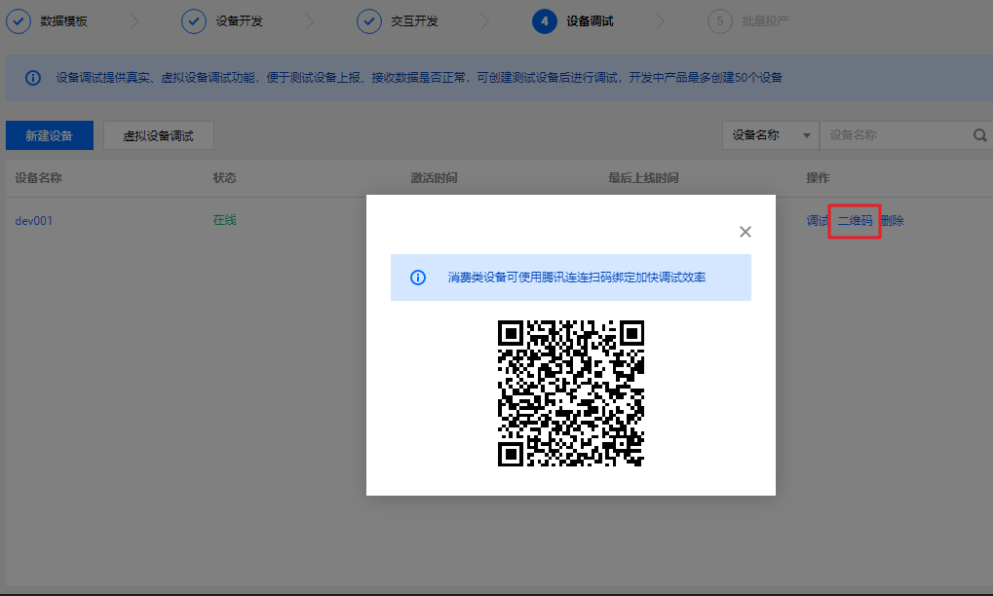Image resolution: width=993 pixels, height=596 pixels.
Task: Click the 新建设备 button
Action: point(49,136)
